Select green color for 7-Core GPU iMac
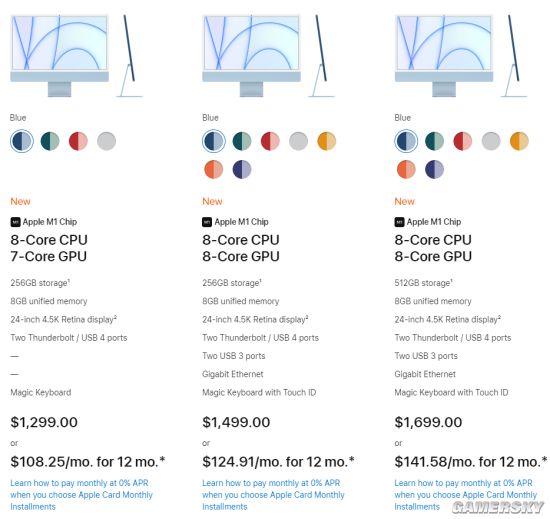Viewport: 550px width, 519px height. point(50,141)
